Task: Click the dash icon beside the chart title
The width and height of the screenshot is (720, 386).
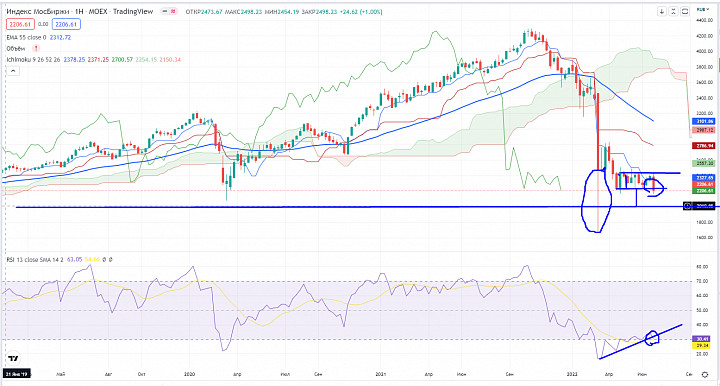Action: [x=165, y=11]
